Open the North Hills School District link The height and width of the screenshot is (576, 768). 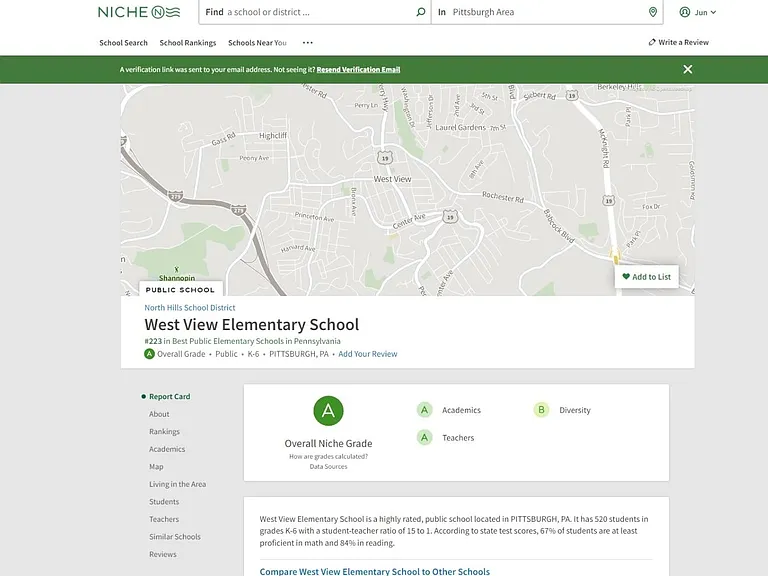pyautogui.click(x=190, y=308)
